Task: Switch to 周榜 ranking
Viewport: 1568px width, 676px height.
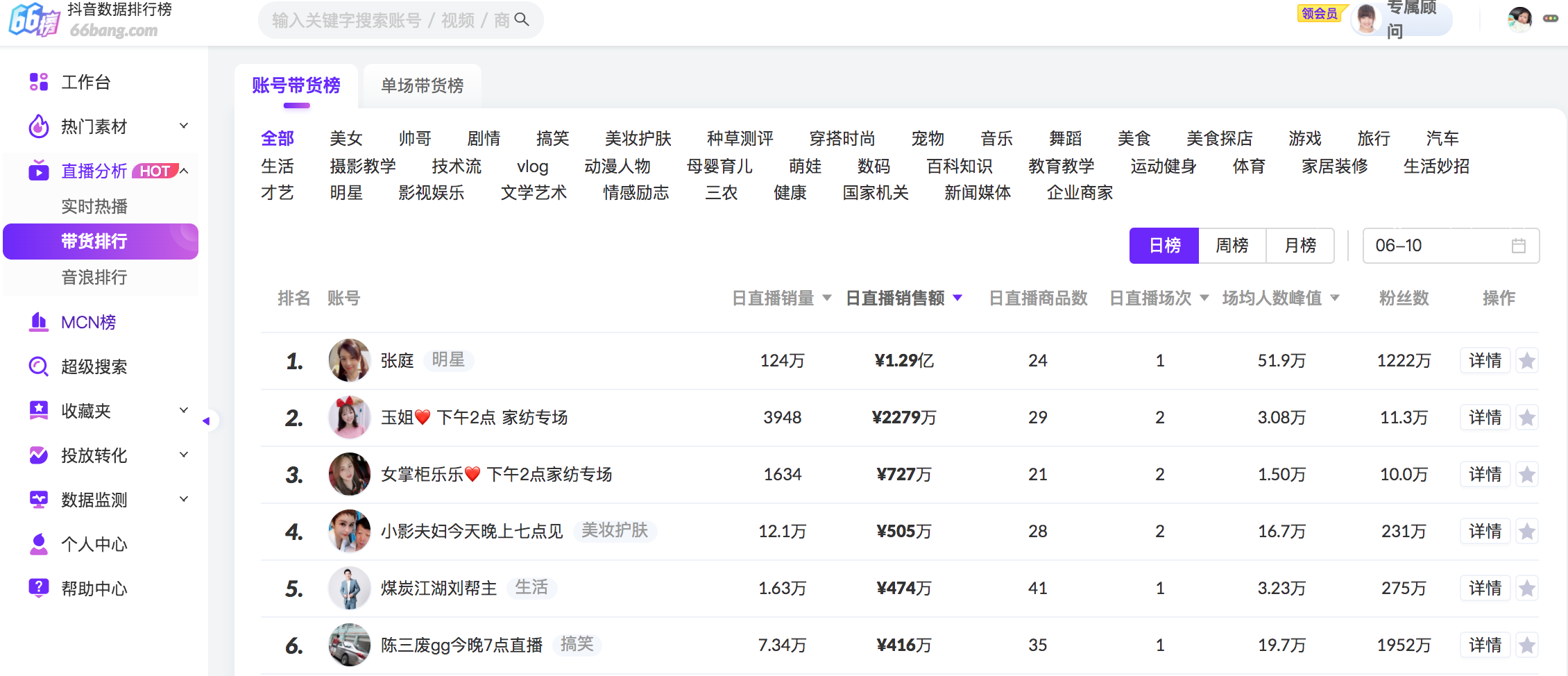Action: [1232, 246]
